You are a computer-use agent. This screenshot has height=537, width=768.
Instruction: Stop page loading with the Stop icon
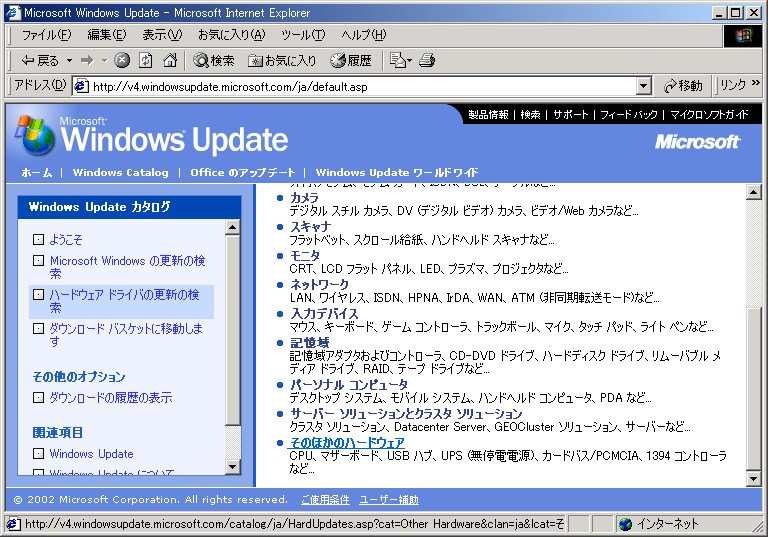[122, 60]
